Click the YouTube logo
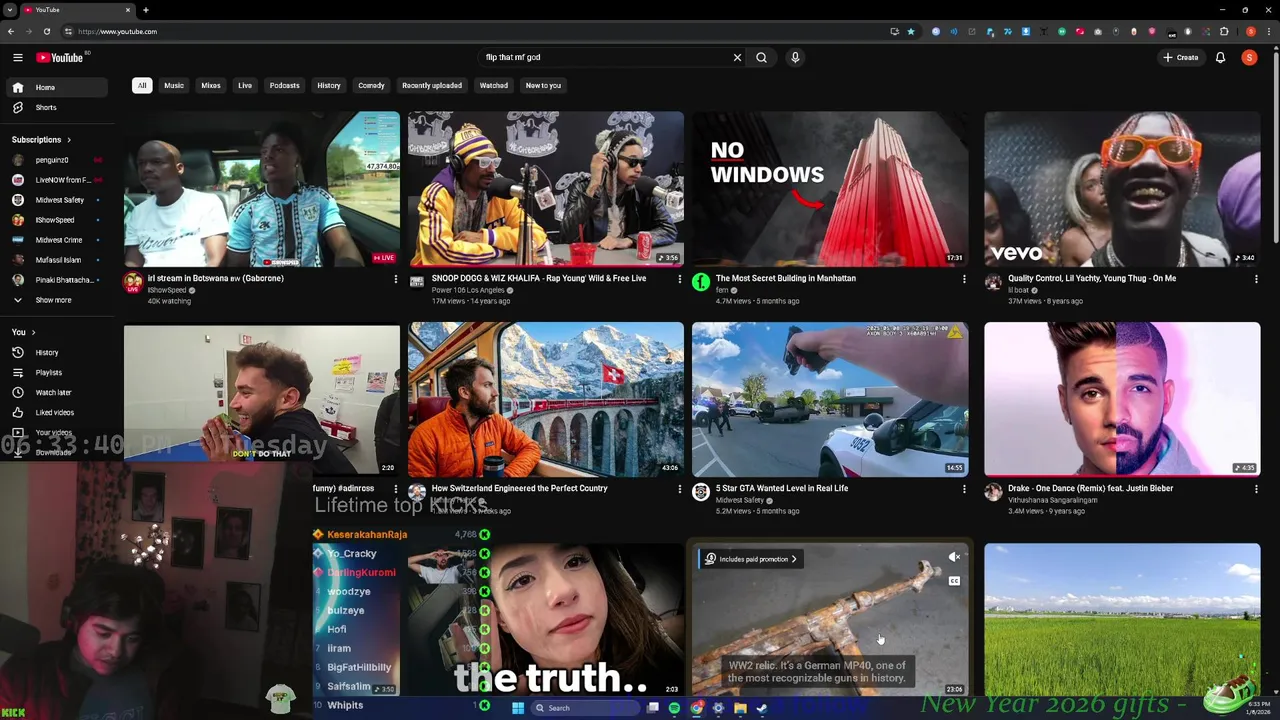The width and height of the screenshot is (1280, 720). point(60,58)
